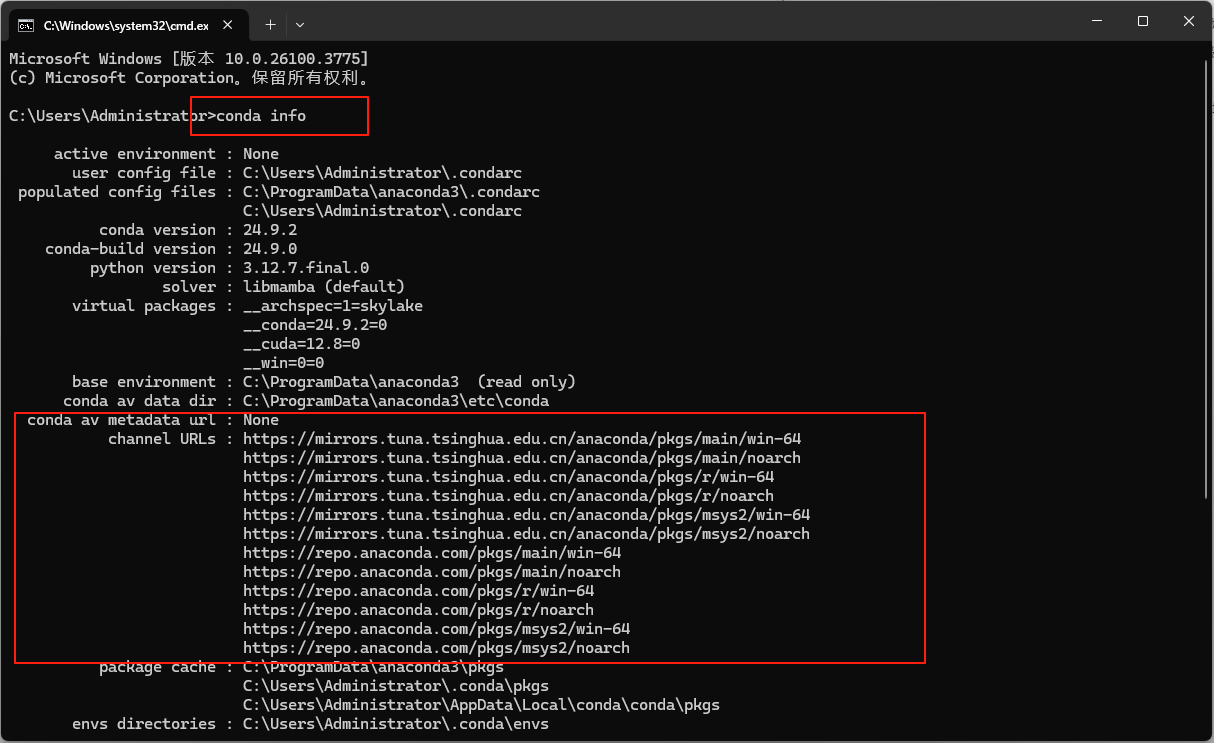This screenshot has height=743, width=1214.
Task: Click tsinghua mirror pkgs/msys2/win-64 URL
Action: click(526, 515)
